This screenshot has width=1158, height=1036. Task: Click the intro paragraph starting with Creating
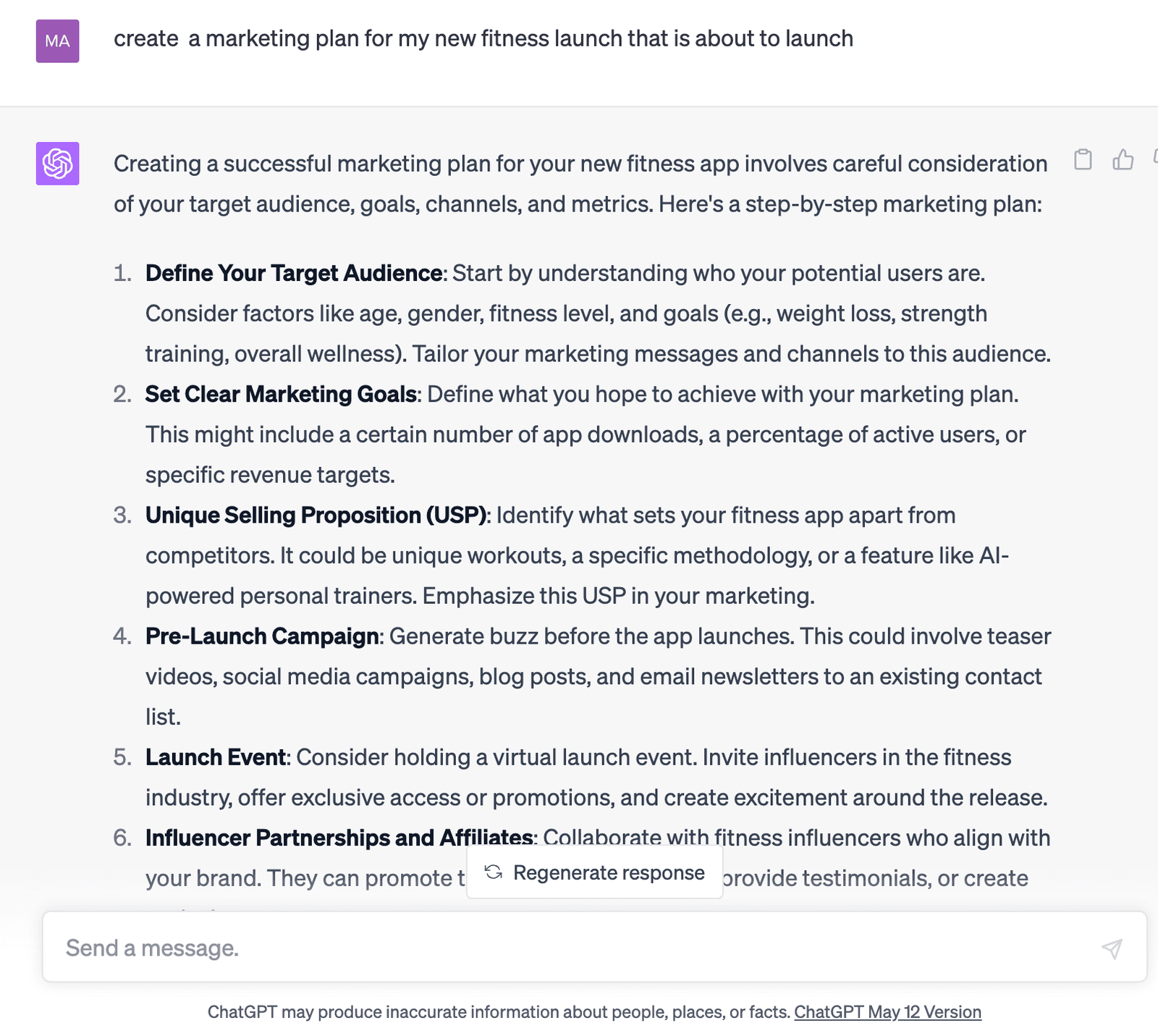click(x=580, y=184)
